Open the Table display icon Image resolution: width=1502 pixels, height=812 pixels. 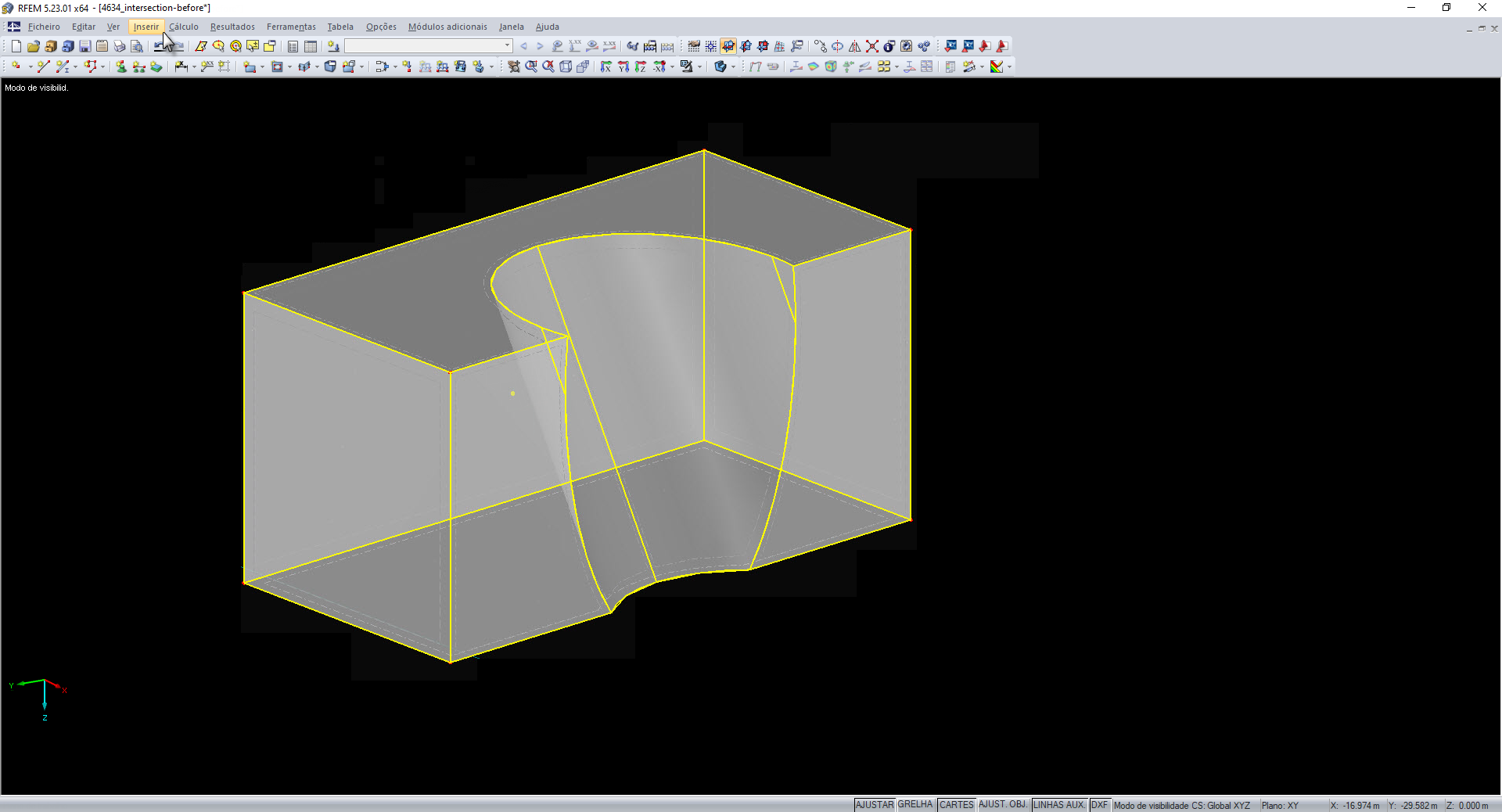point(311,46)
